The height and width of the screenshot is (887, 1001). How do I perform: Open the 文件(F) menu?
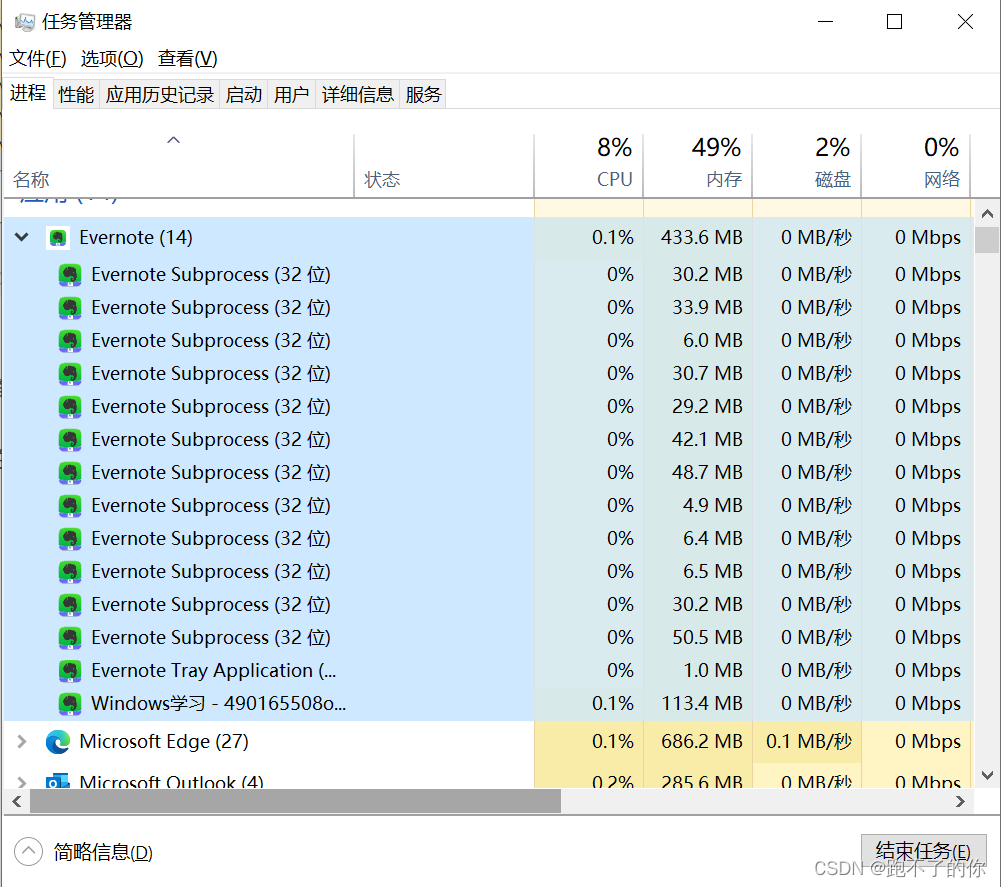38,59
